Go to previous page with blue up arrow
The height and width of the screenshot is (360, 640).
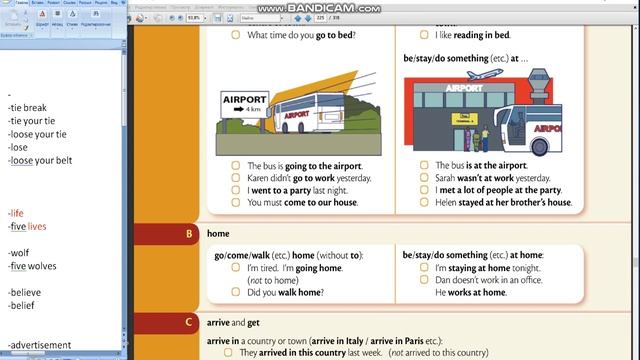tap(298, 18)
